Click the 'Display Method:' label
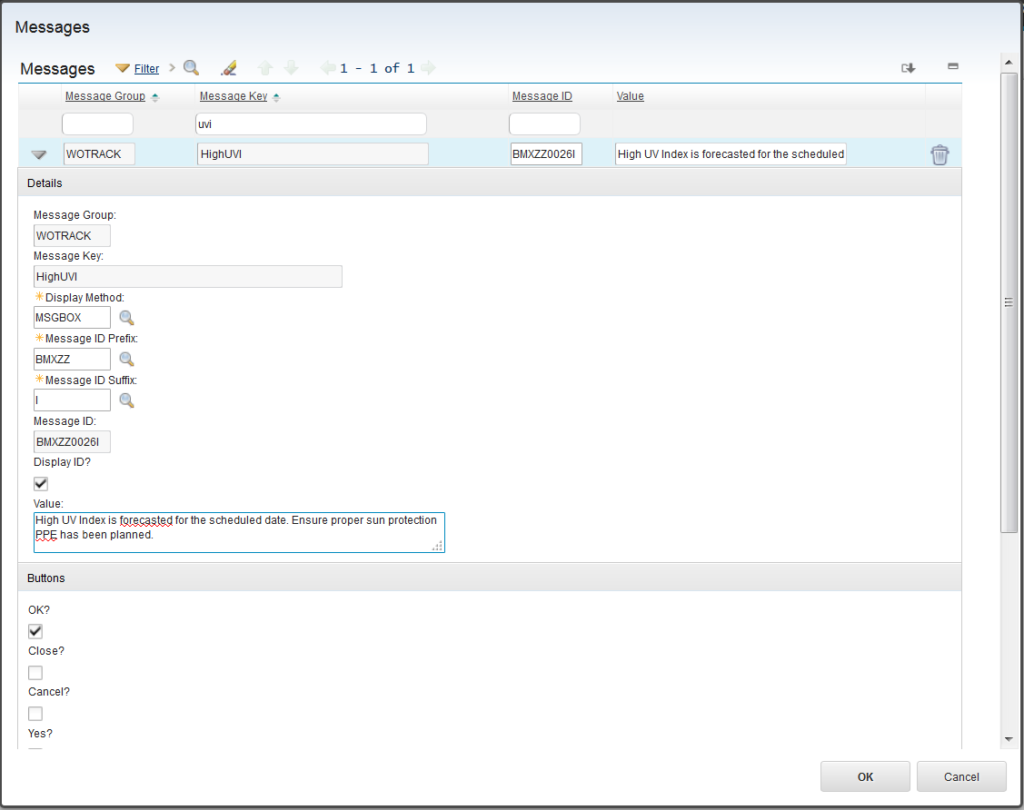The height and width of the screenshot is (810, 1024). [x=84, y=297]
